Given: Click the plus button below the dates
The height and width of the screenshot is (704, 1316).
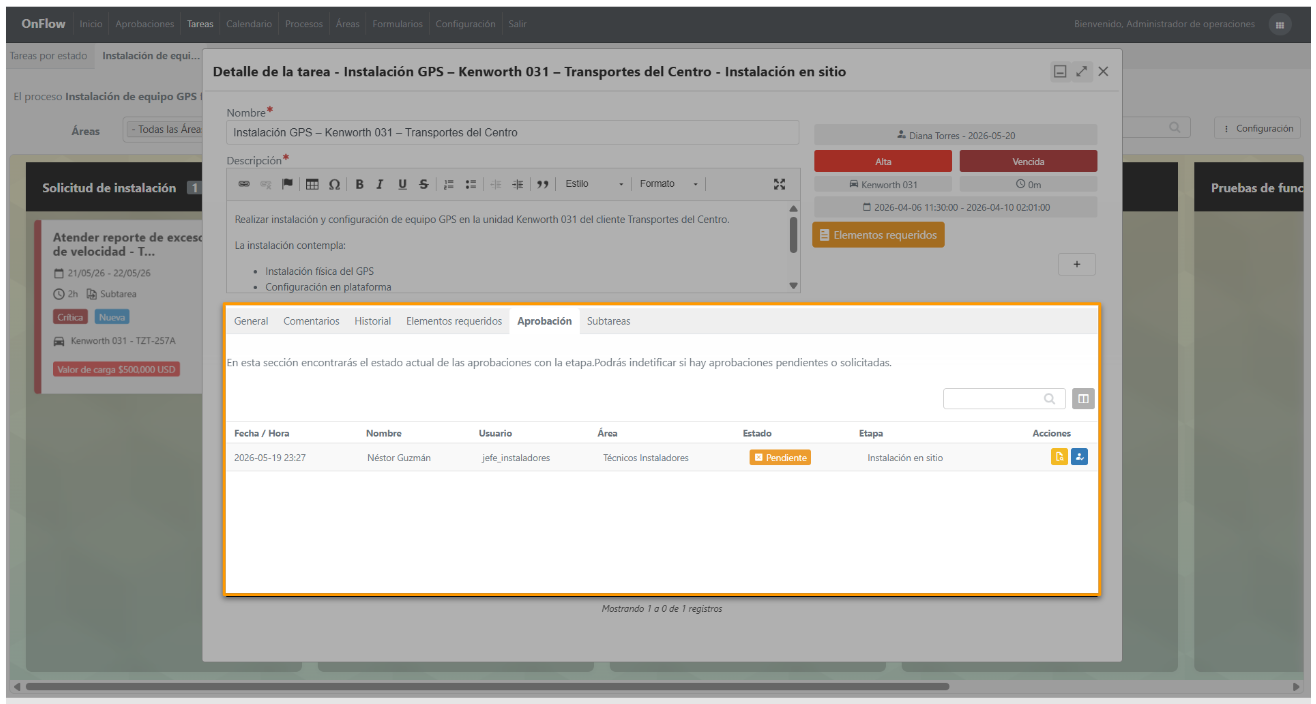Looking at the screenshot, I should pyautogui.click(x=1077, y=264).
